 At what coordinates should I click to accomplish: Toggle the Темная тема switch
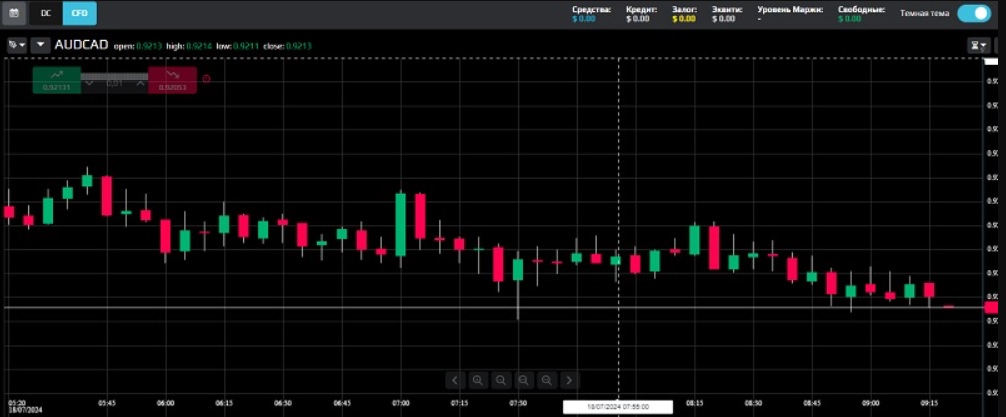pyautogui.click(x=974, y=13)
